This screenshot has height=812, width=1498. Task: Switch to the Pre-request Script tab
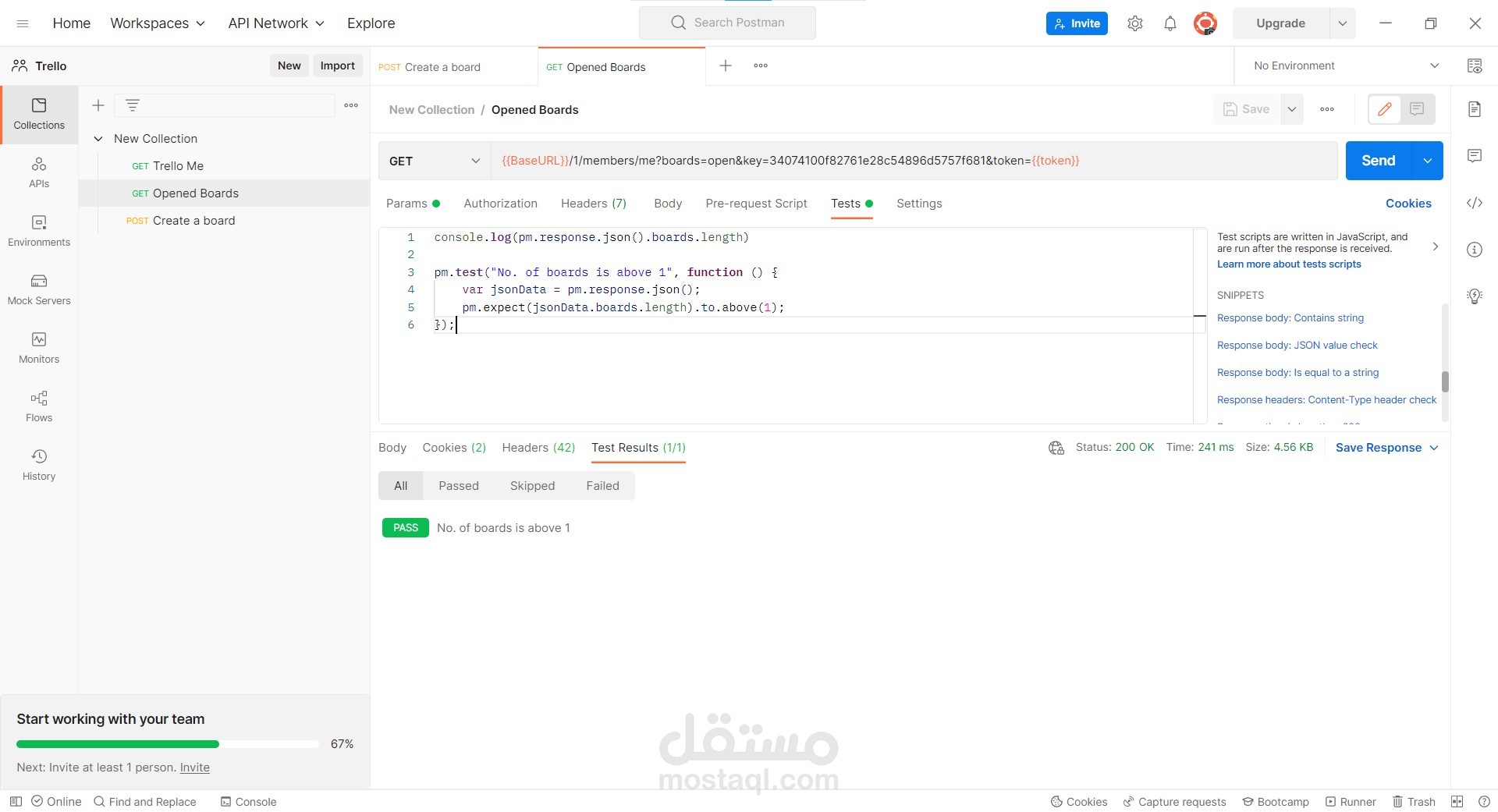756,204
